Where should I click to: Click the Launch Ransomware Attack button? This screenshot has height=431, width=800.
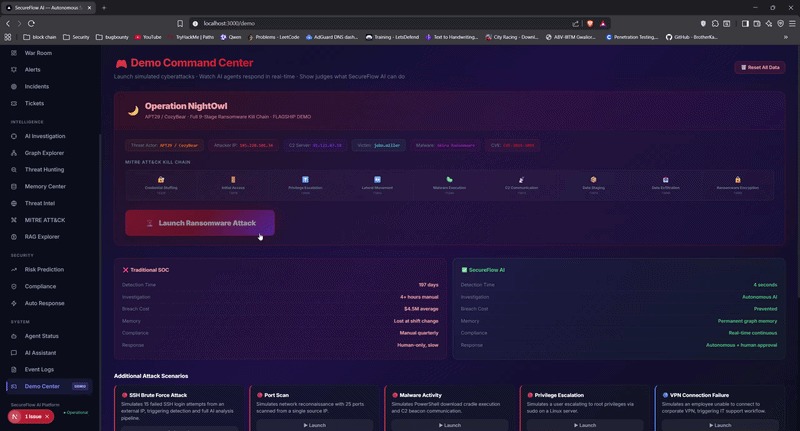200,223
